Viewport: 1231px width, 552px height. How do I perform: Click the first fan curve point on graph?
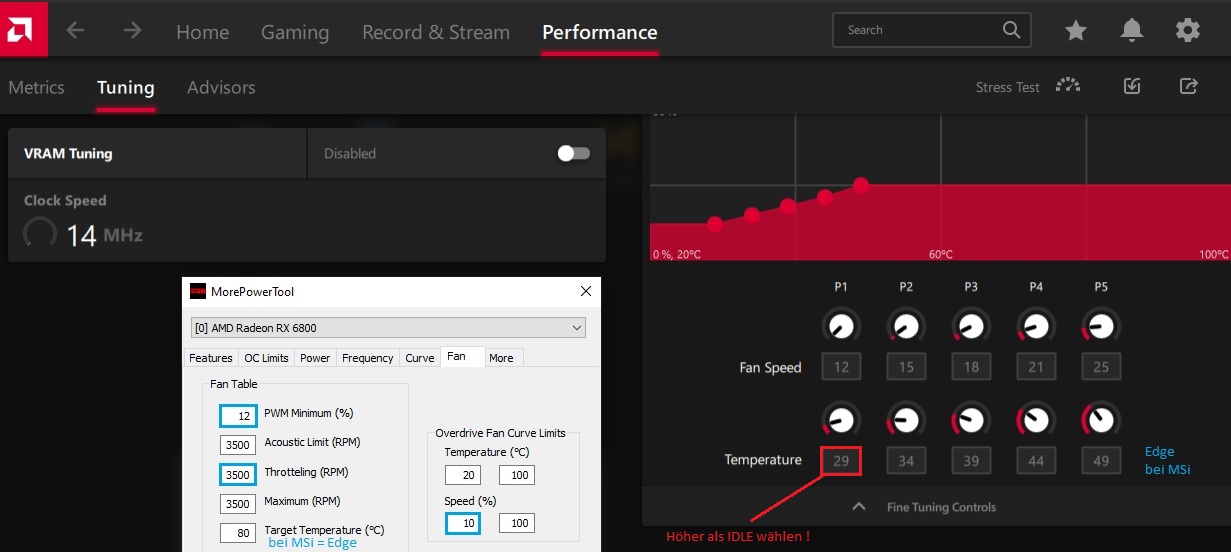(x=715, y=223)
